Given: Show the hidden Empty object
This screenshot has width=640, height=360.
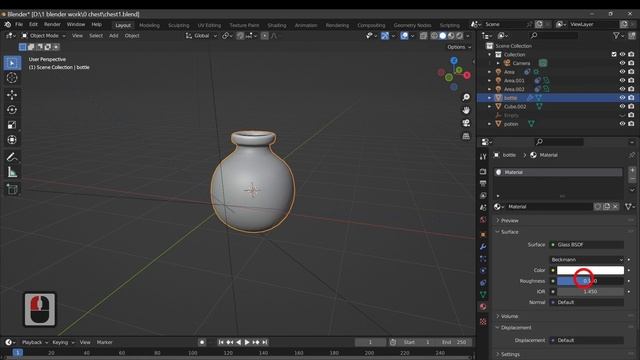Looking at the screenshot, I should point(622,116).
